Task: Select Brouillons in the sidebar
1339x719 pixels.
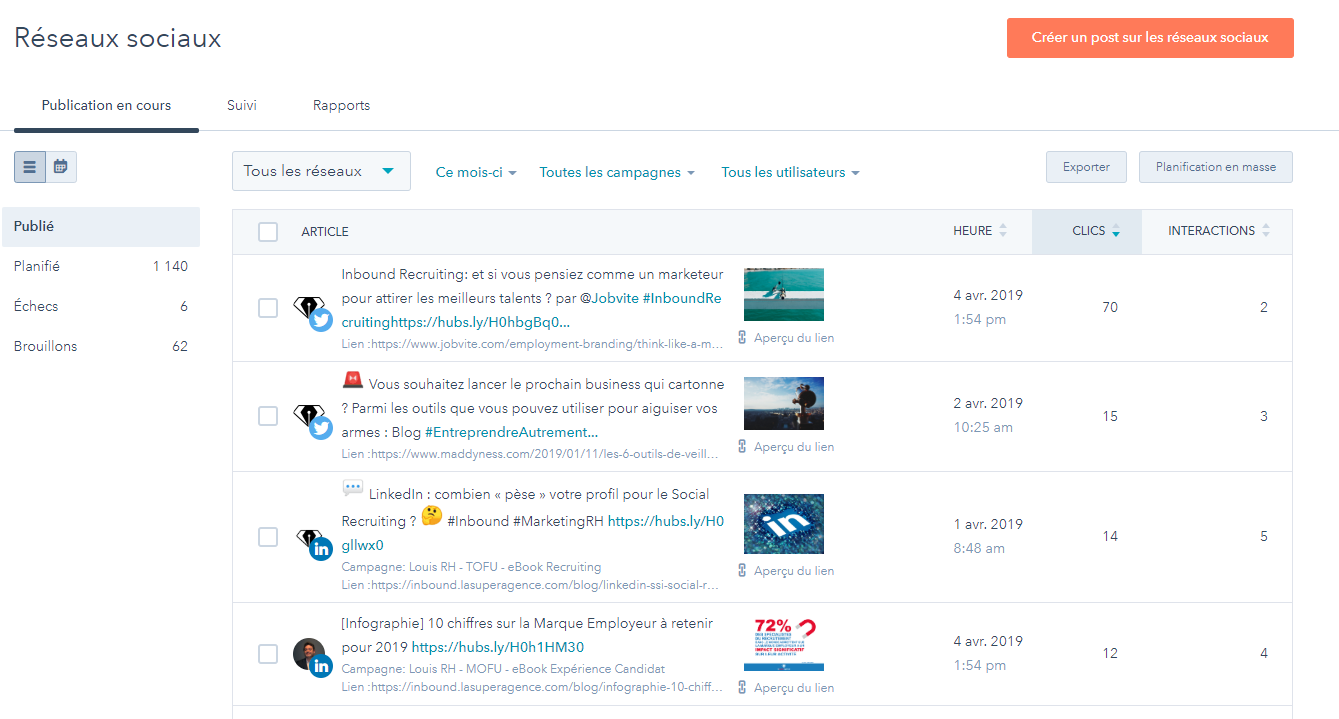Action: [x=101, y=346]
